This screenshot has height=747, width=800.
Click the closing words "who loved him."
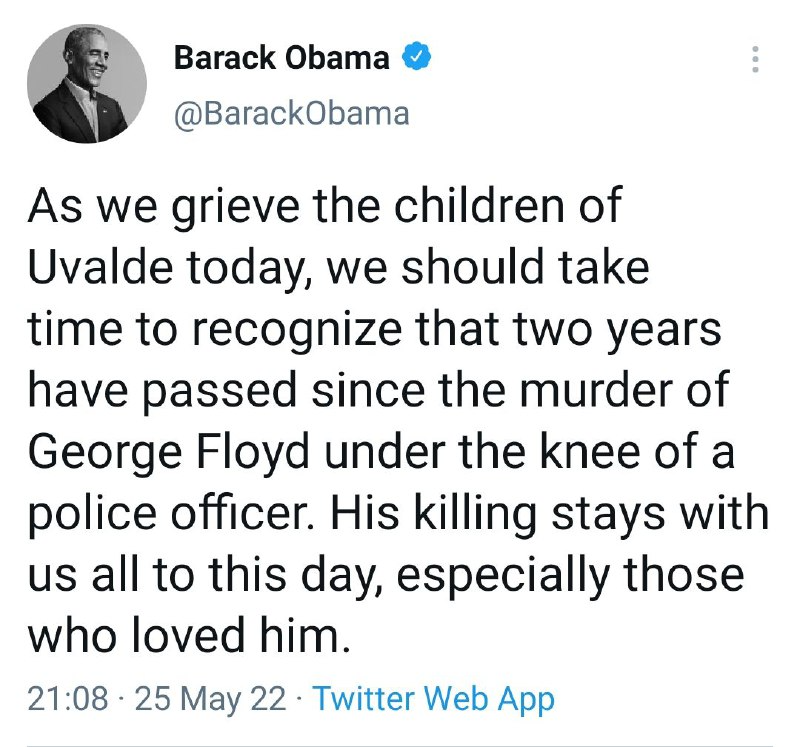(190, 635)
